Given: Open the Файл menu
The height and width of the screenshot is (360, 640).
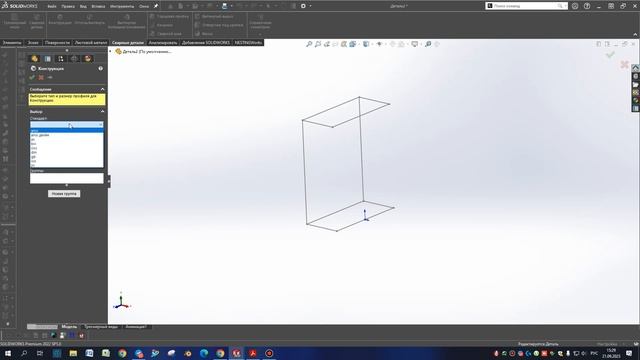Looking at the screenshot, I should (52, 6).
